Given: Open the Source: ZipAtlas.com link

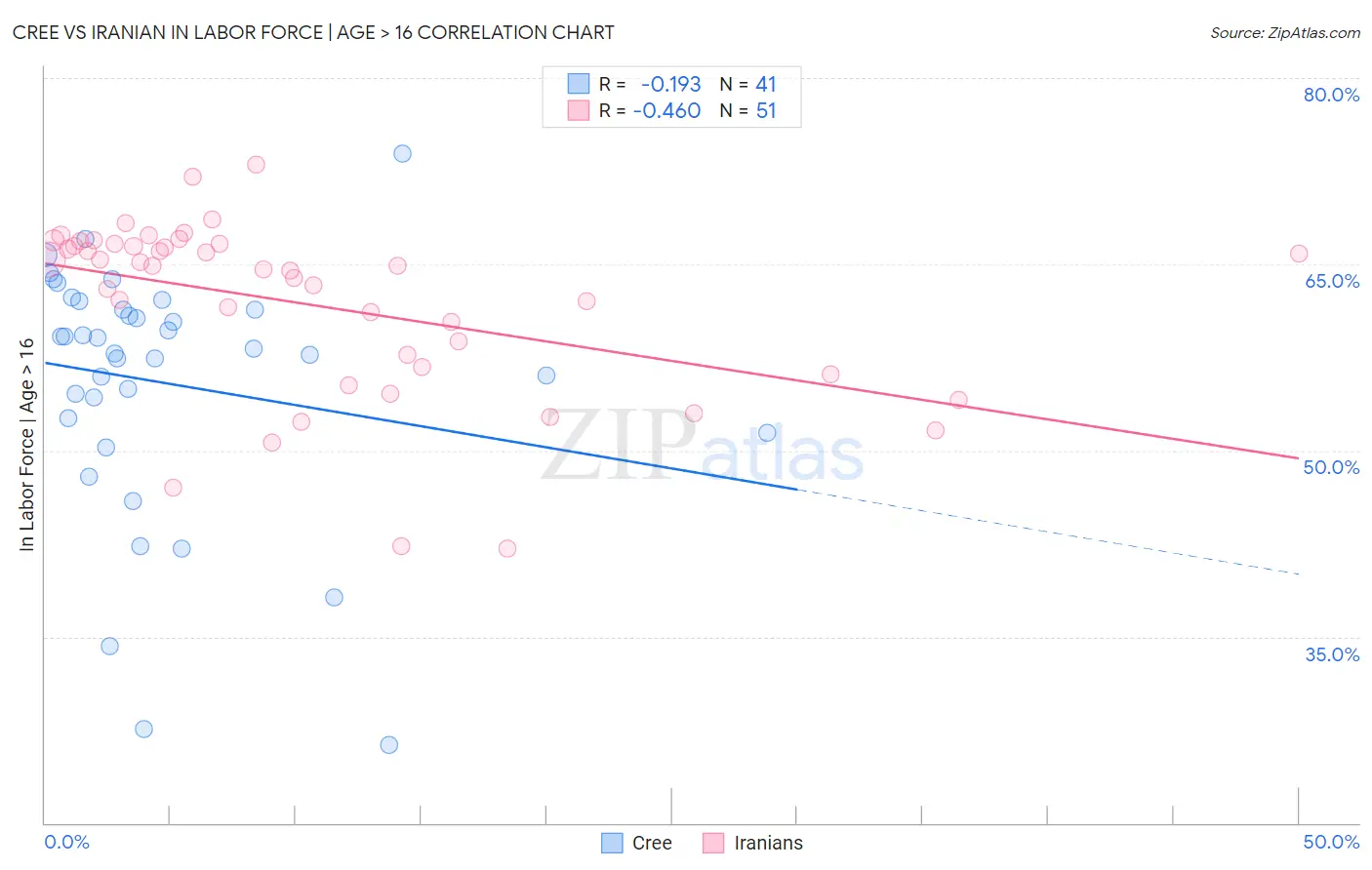Looking at the screenshot, I should (1285, 32).
